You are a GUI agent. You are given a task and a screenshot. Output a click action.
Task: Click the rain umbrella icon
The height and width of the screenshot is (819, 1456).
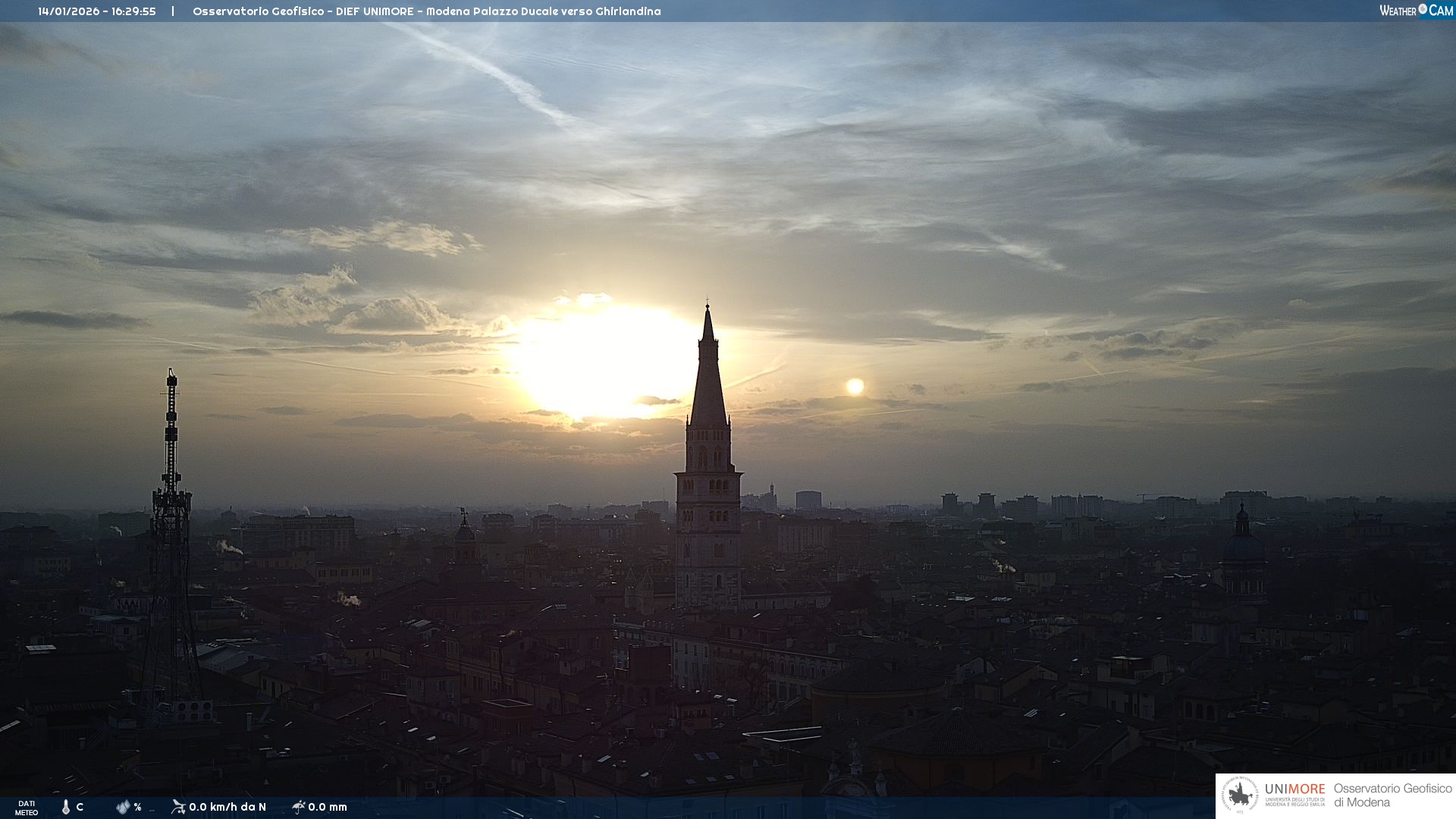pyautogui.click(x=299, y=807)
